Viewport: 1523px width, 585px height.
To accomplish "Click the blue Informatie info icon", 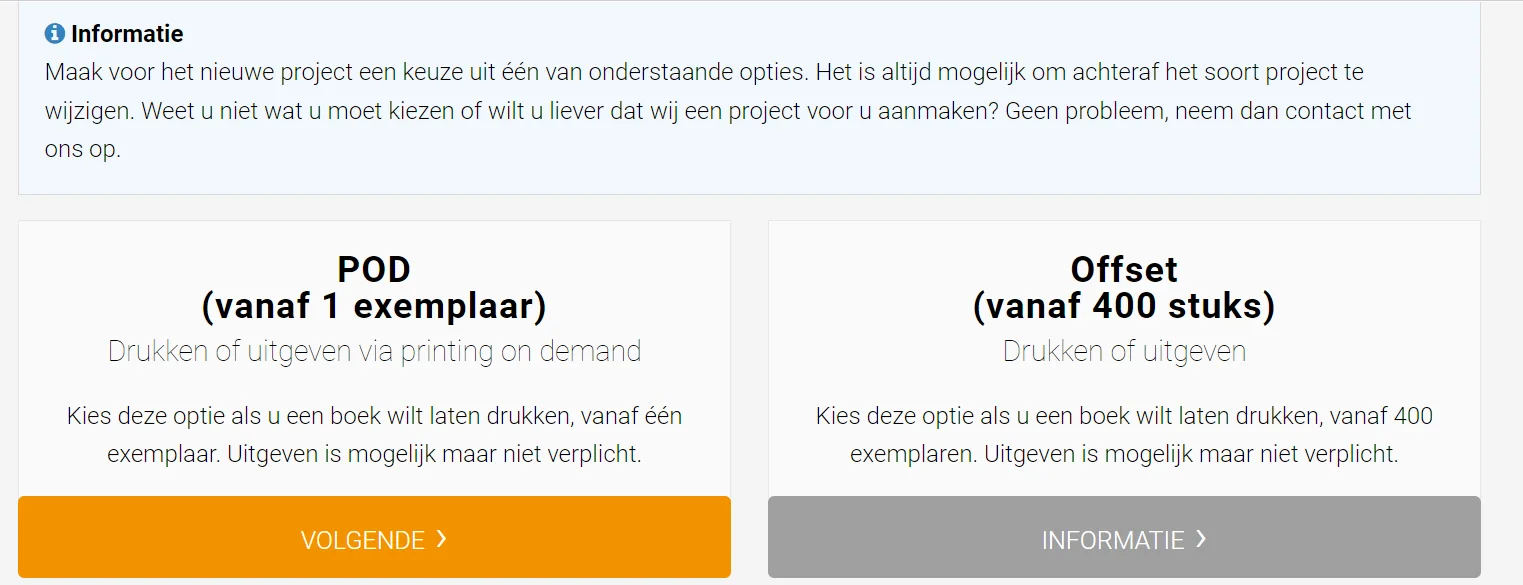I will [53, 31].
